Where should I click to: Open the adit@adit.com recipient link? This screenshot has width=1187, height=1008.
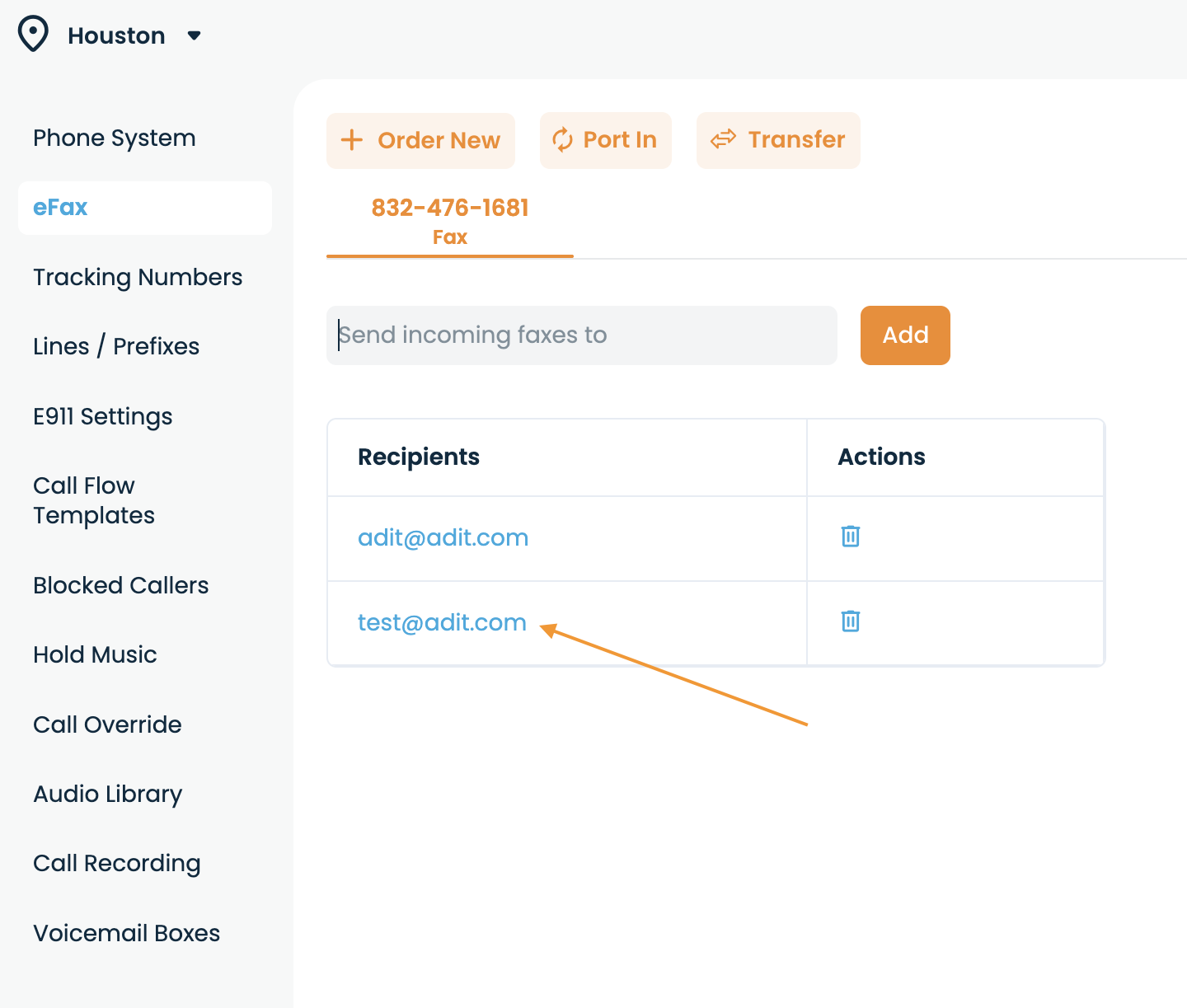click(x=443, y=537)
